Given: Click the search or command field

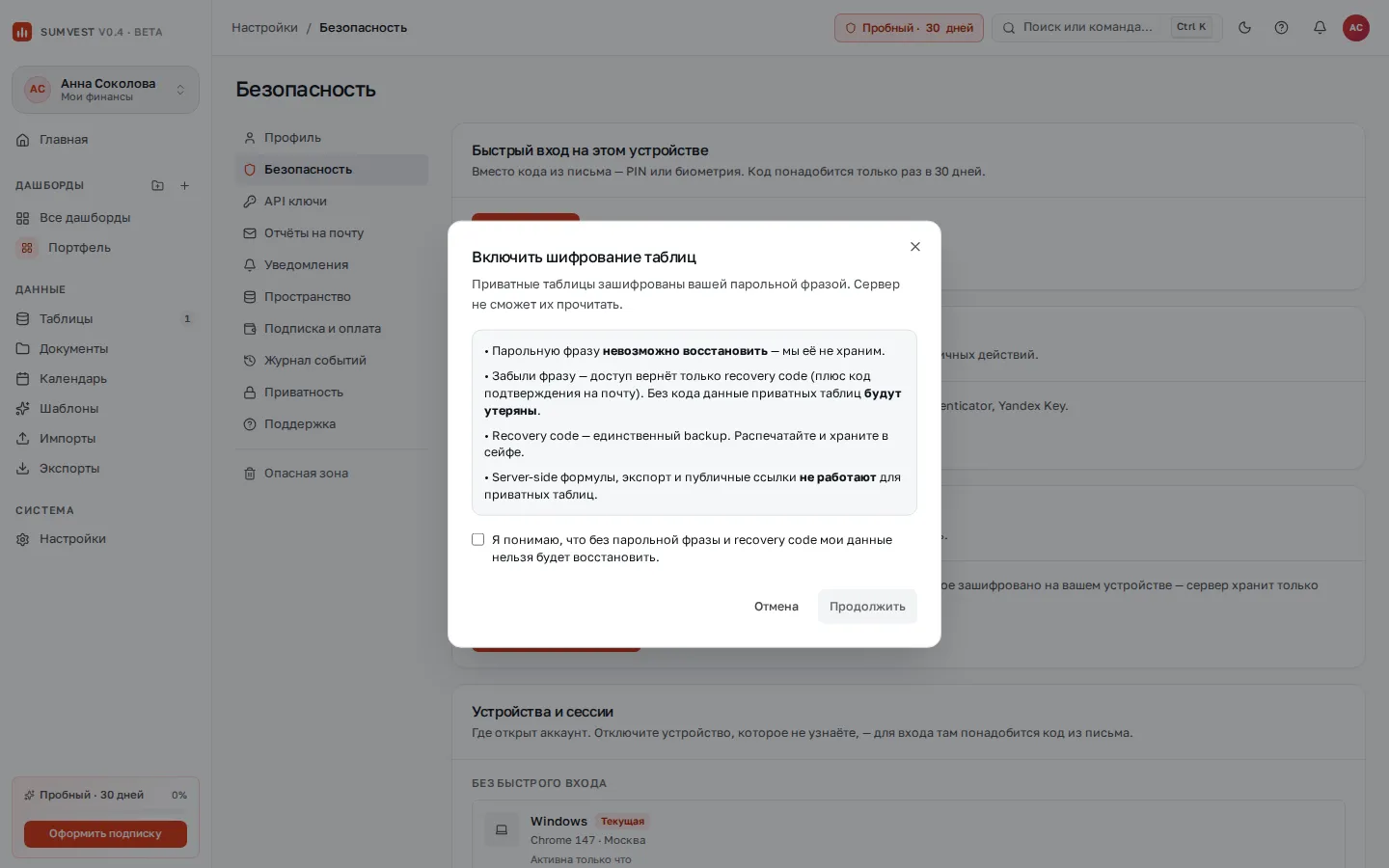Looking at the screenshot, I should [x=1107, y=28].
